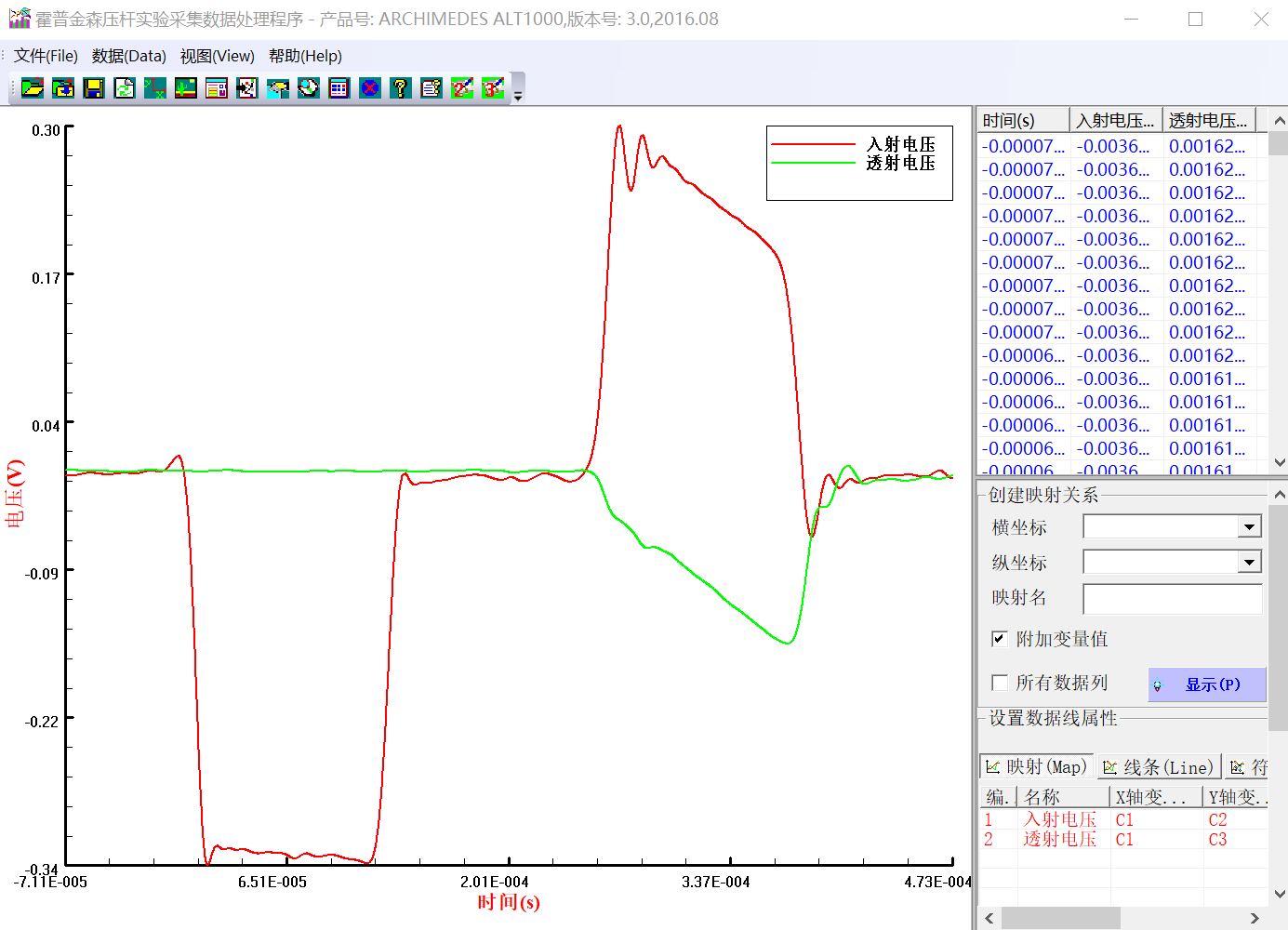Click the form layout window icon

pos(217,88)
